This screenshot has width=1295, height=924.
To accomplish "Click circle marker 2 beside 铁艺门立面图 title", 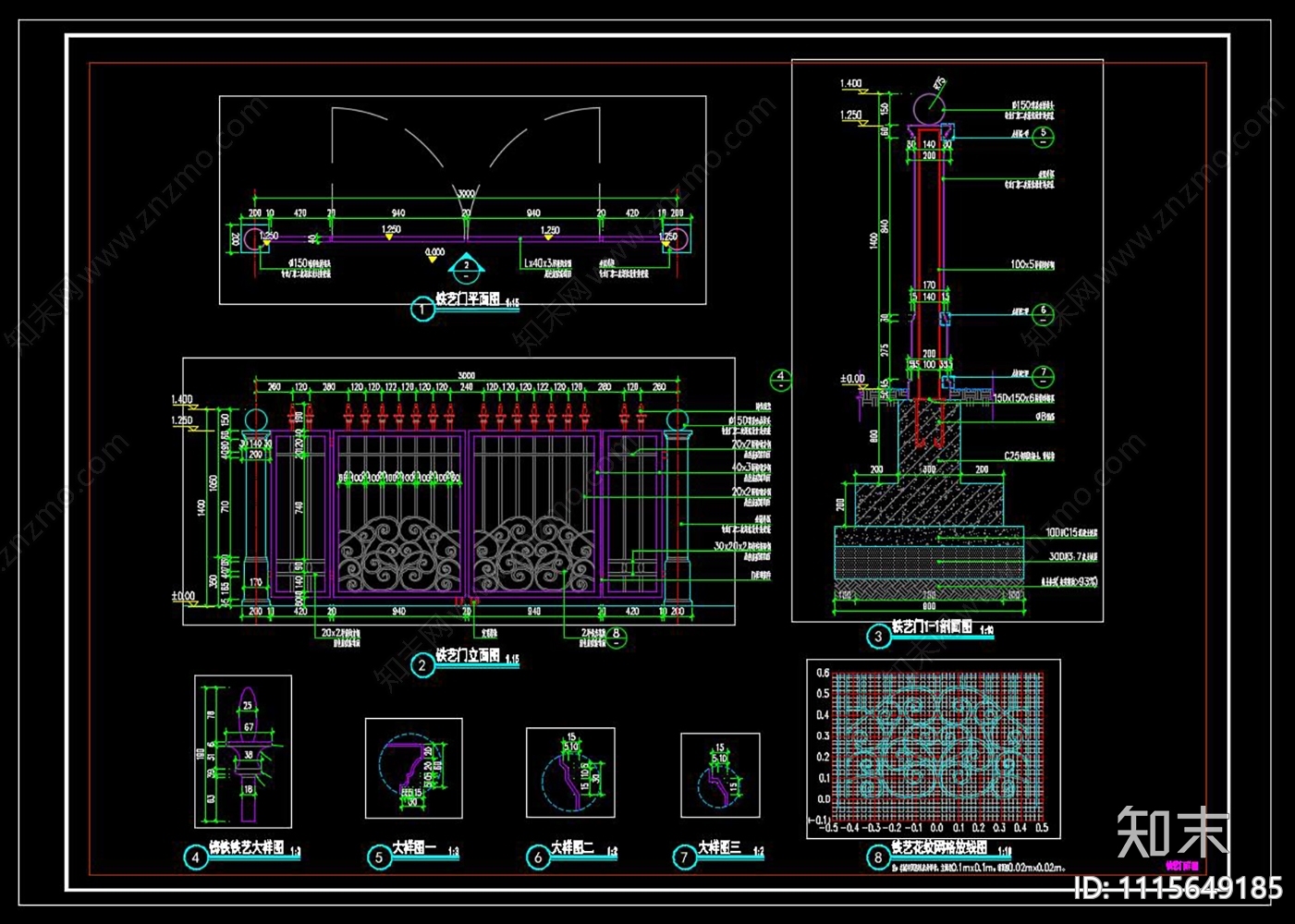I will click(x=422, y=665).
